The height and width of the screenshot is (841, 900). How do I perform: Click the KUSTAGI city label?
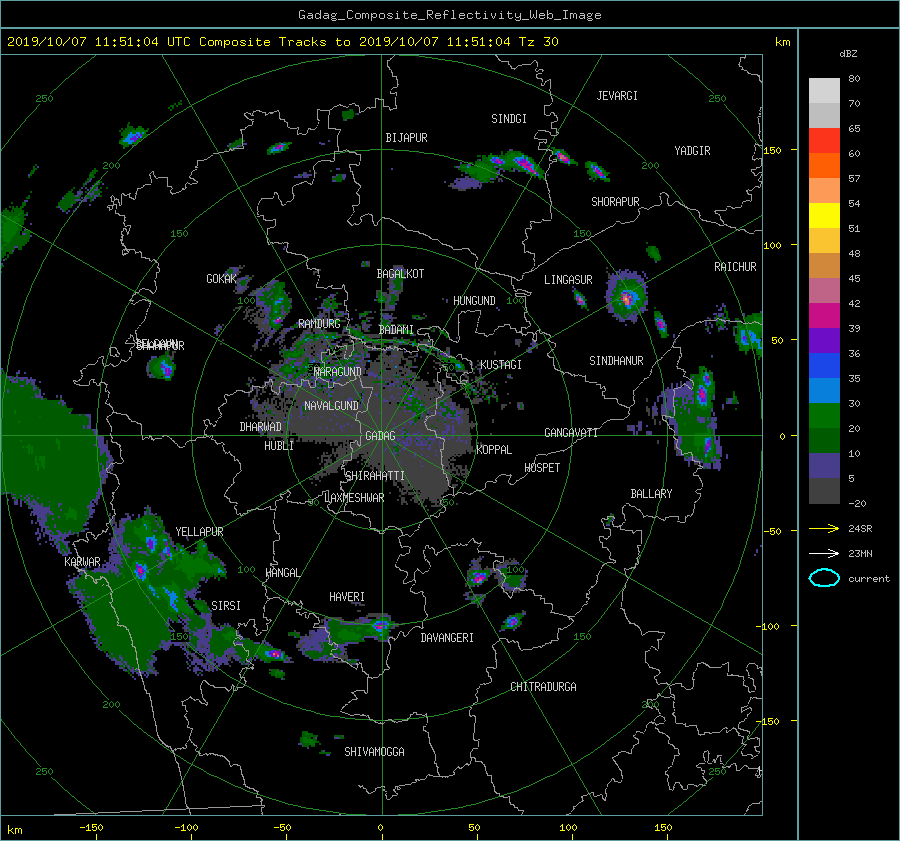point(501,365)
